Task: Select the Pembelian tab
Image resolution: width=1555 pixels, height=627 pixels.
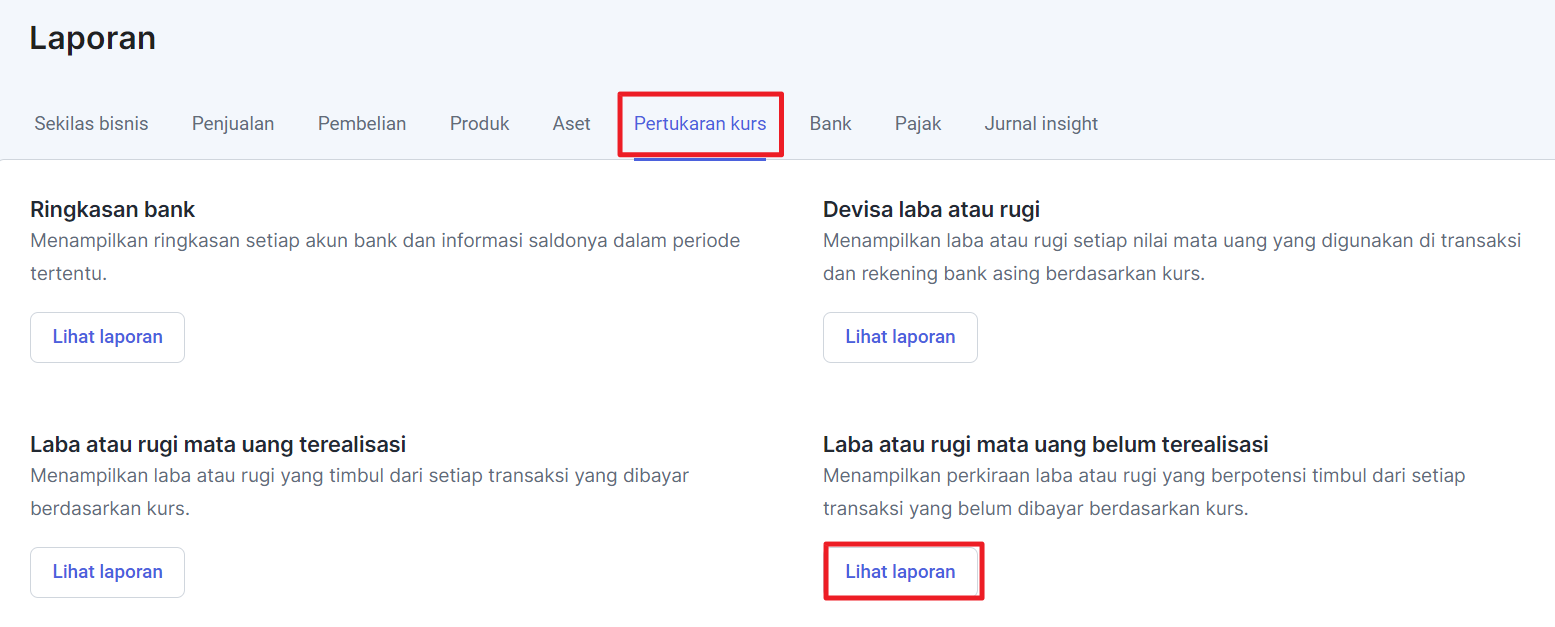Action: point(362,124)
